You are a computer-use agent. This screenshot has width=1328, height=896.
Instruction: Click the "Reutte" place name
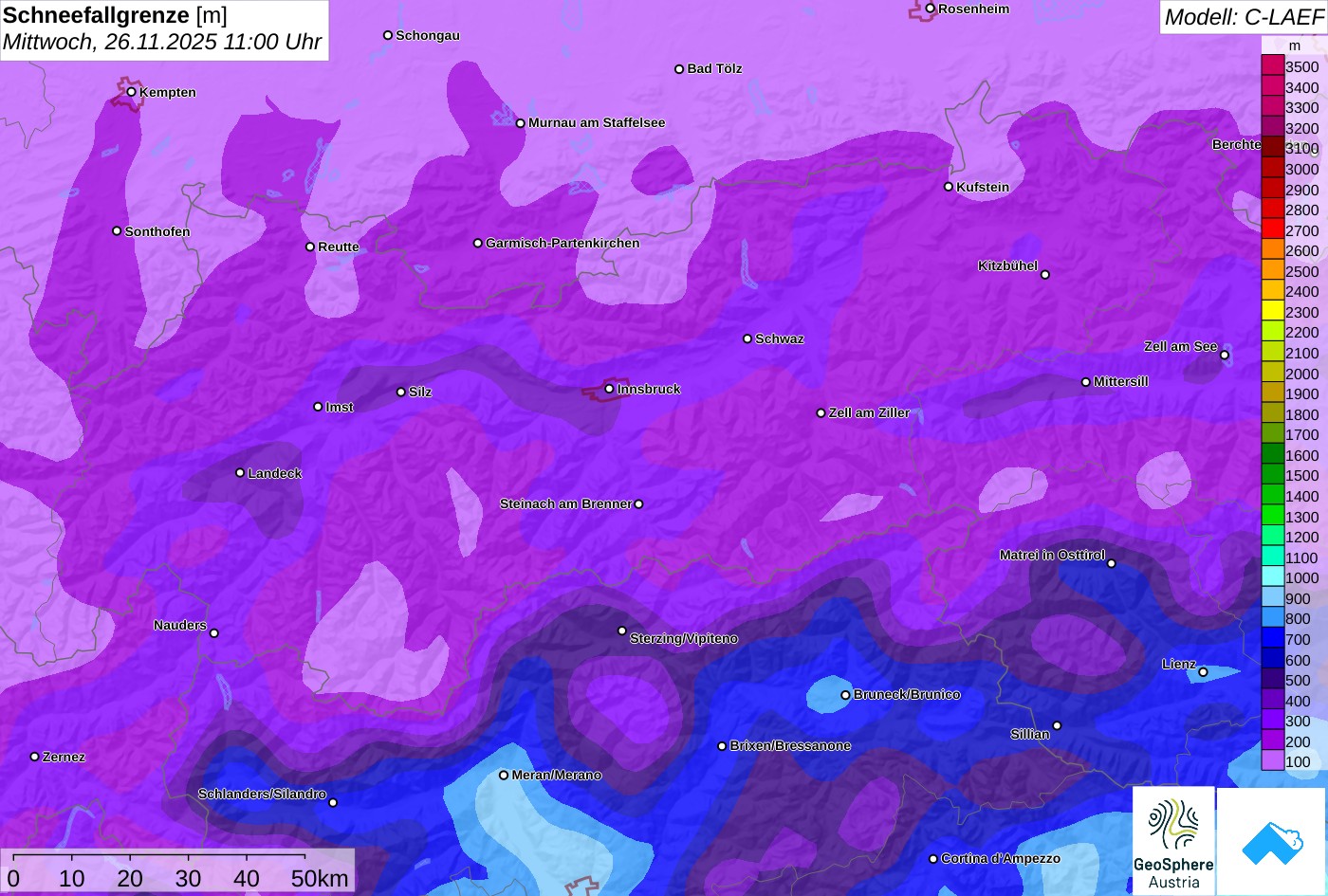(339, 247)
